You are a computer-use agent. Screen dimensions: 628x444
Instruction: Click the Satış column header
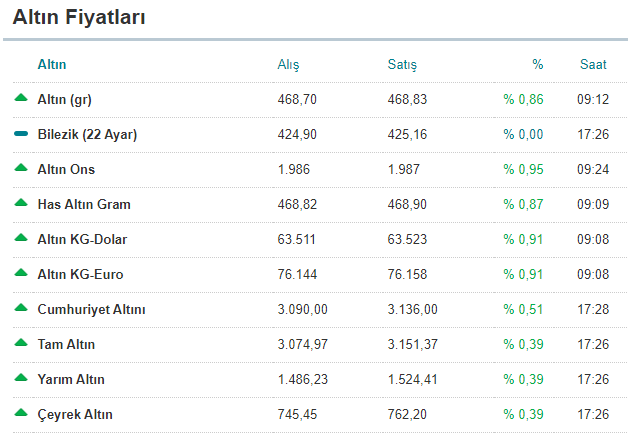402,65
